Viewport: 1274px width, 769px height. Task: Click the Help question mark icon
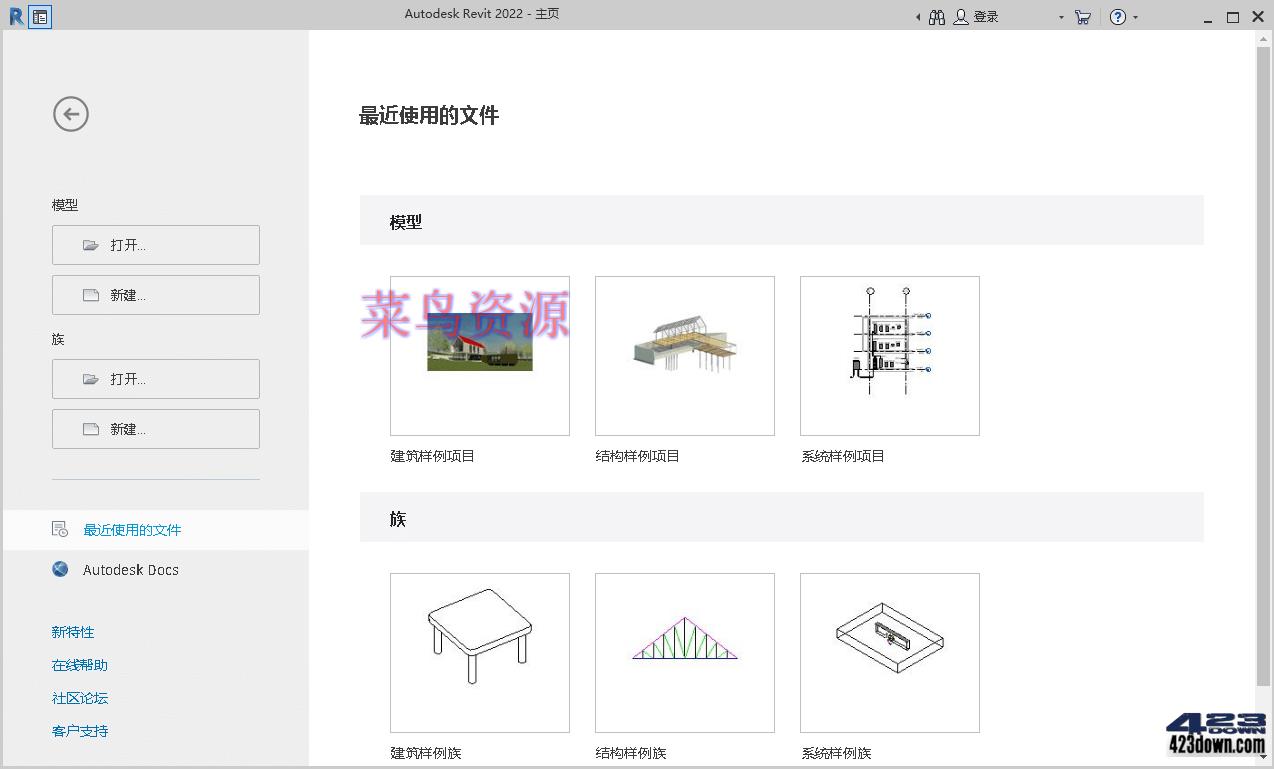coord(1117,16)
